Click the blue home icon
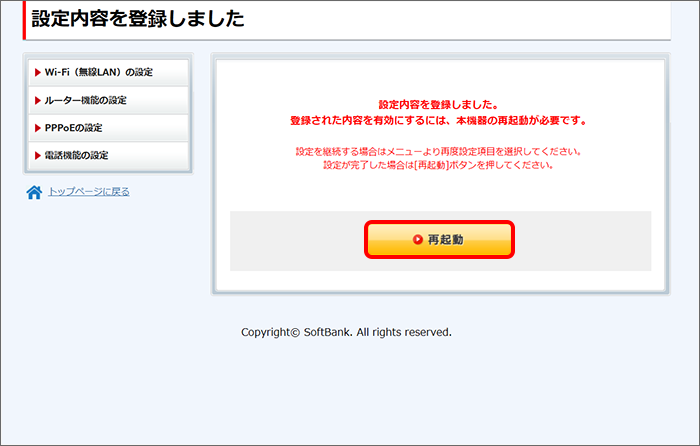This screenshot has width=700, height=446. tap(34, 192)
